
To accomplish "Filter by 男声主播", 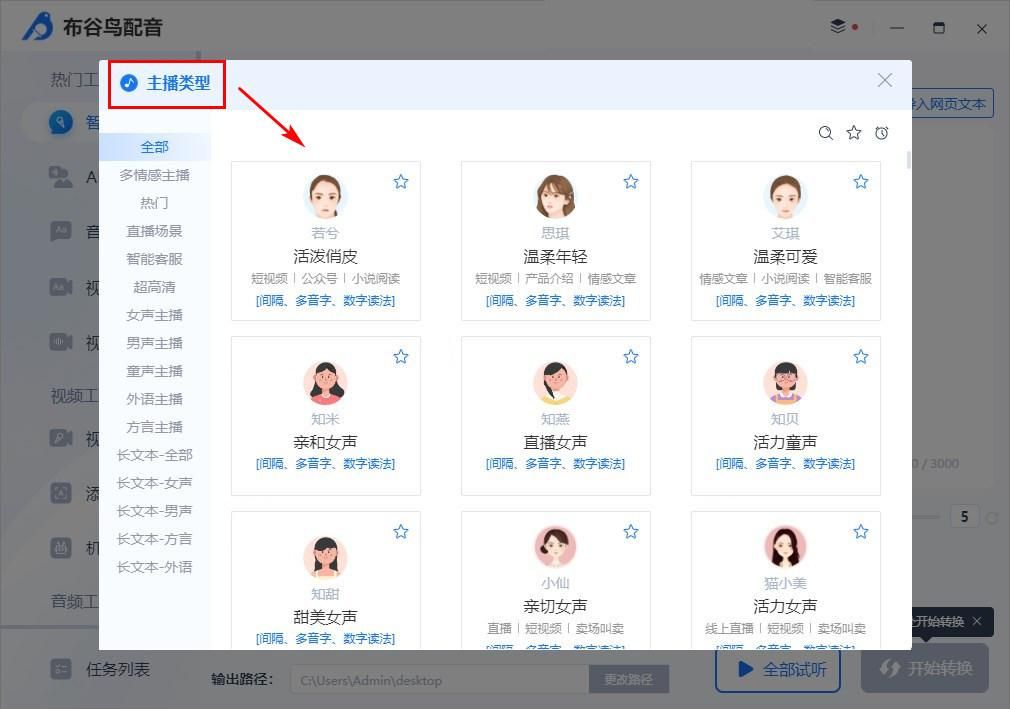I will click(155, 343).
